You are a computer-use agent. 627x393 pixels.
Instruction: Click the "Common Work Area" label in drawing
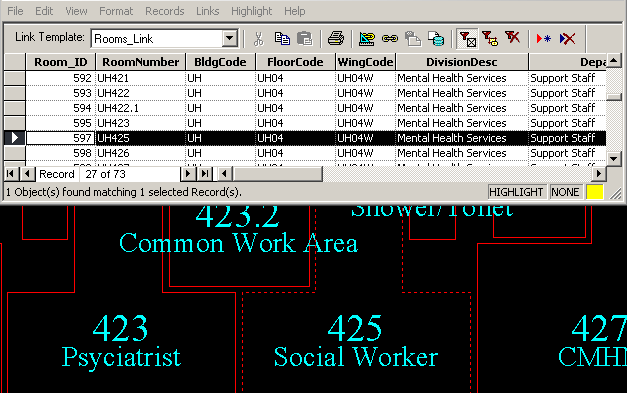coord(238,243)
